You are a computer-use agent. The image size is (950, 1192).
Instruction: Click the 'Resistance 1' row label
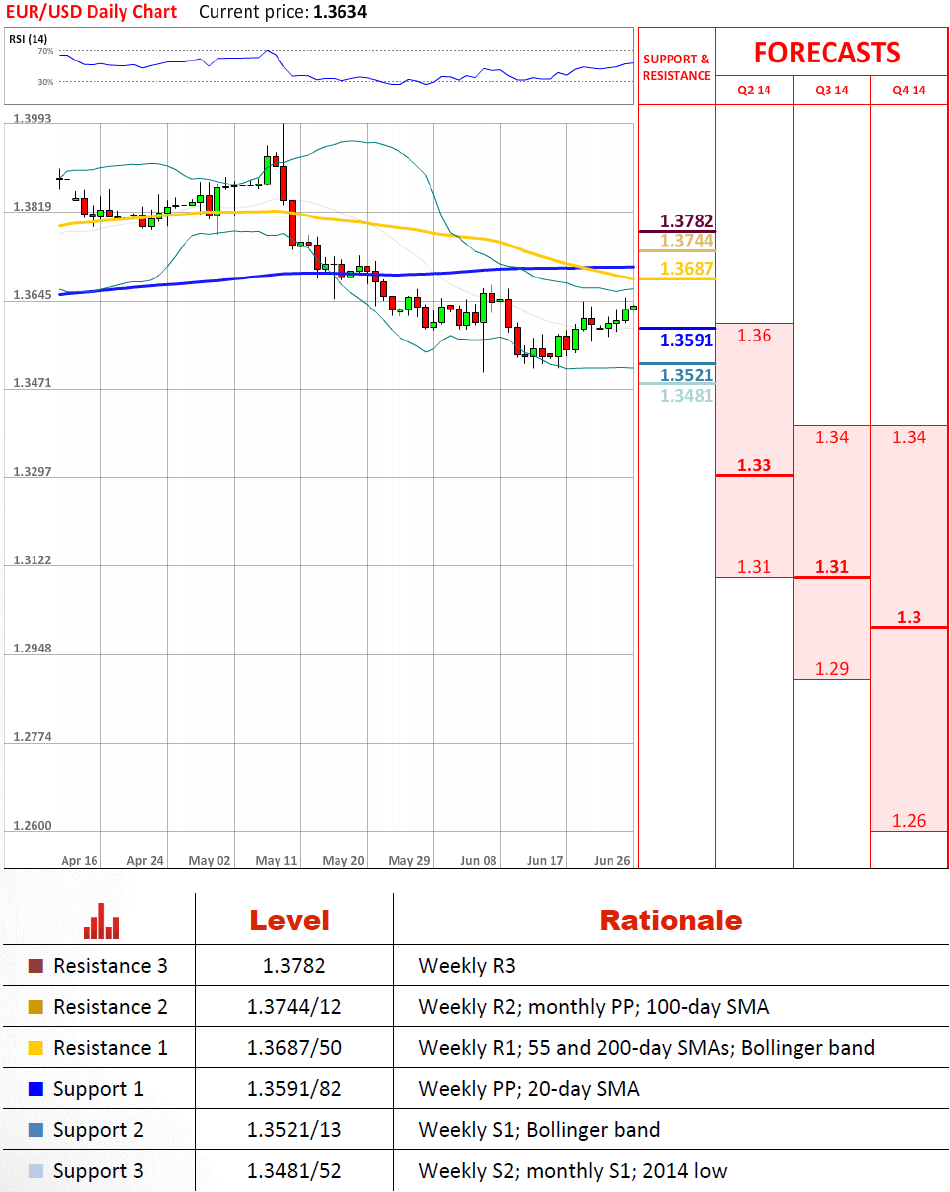tap(110, 1048)
